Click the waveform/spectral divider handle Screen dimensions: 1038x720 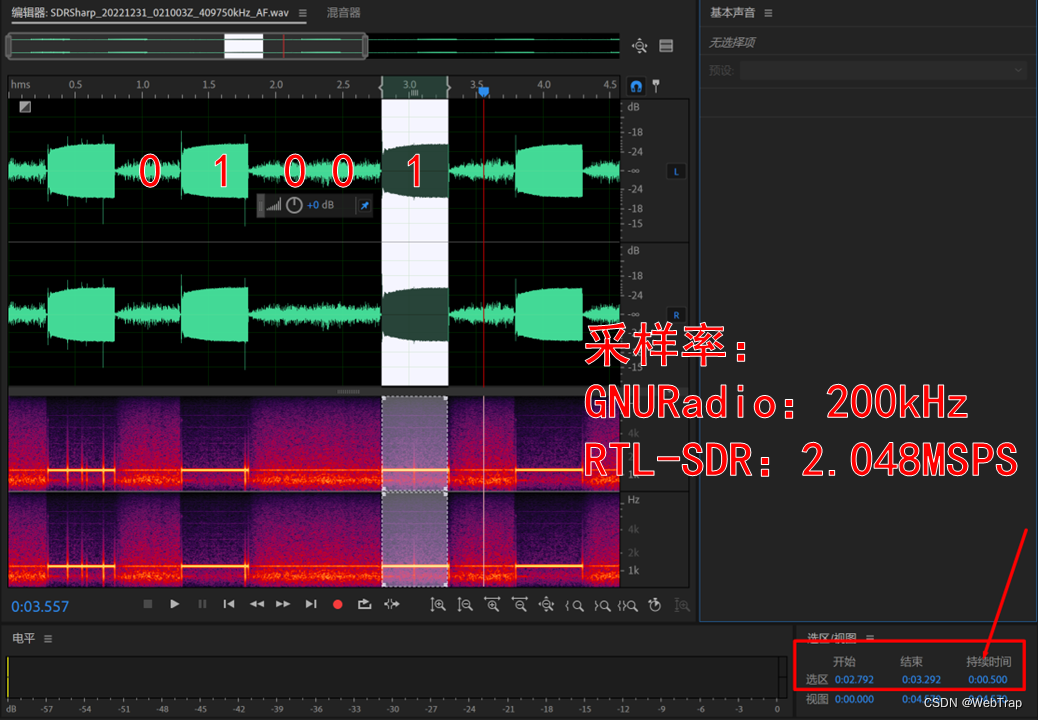pos(348,391)
